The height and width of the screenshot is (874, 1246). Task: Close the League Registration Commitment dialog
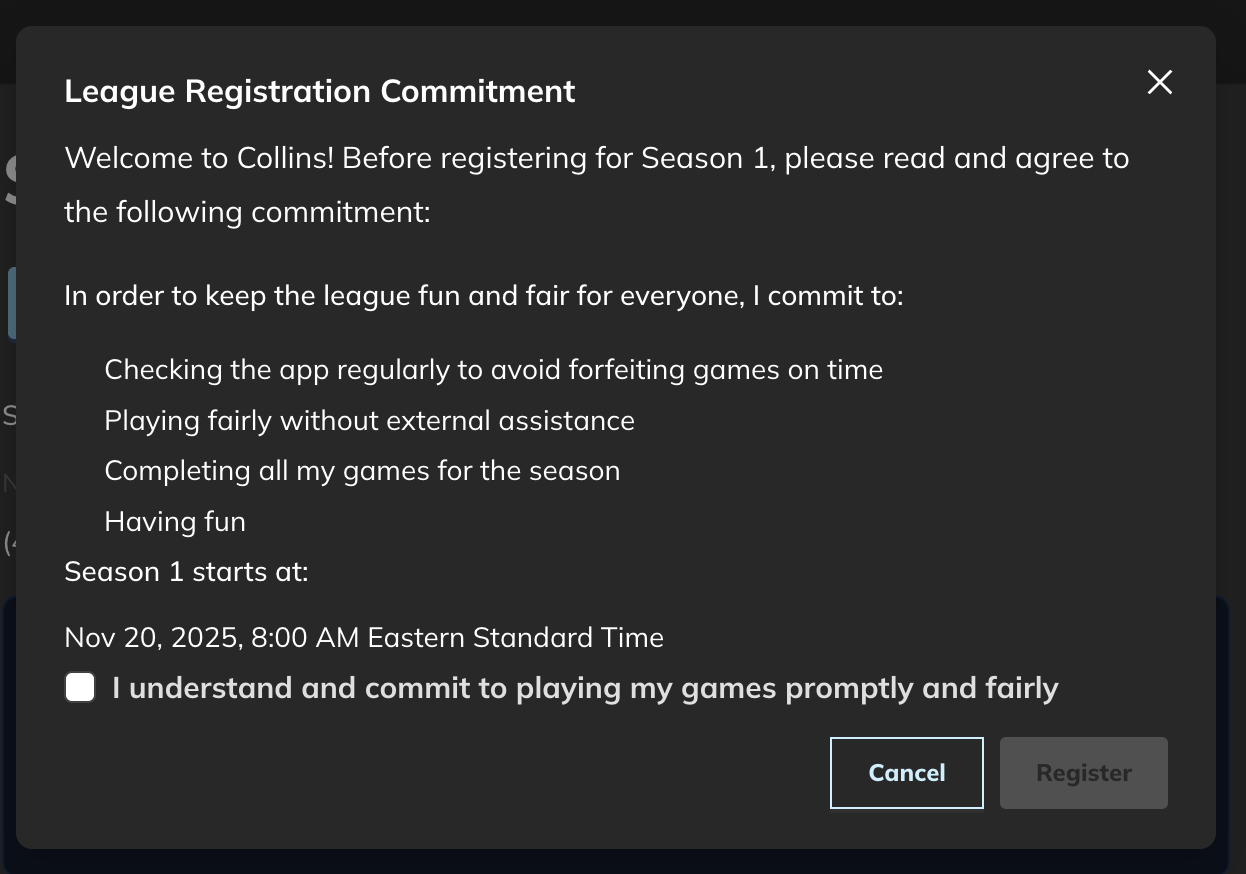[1159, 82]
